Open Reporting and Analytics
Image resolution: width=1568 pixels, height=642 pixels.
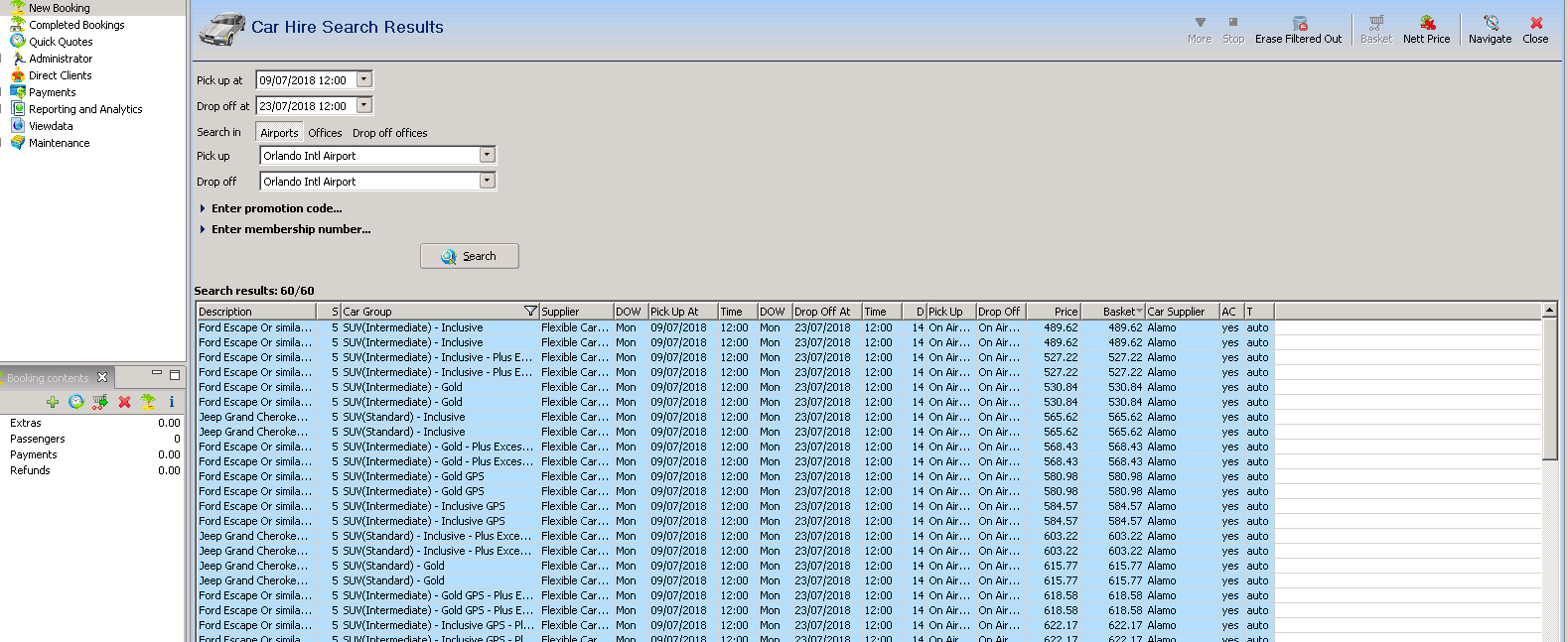pyautogui.click(x=85, y=109)
